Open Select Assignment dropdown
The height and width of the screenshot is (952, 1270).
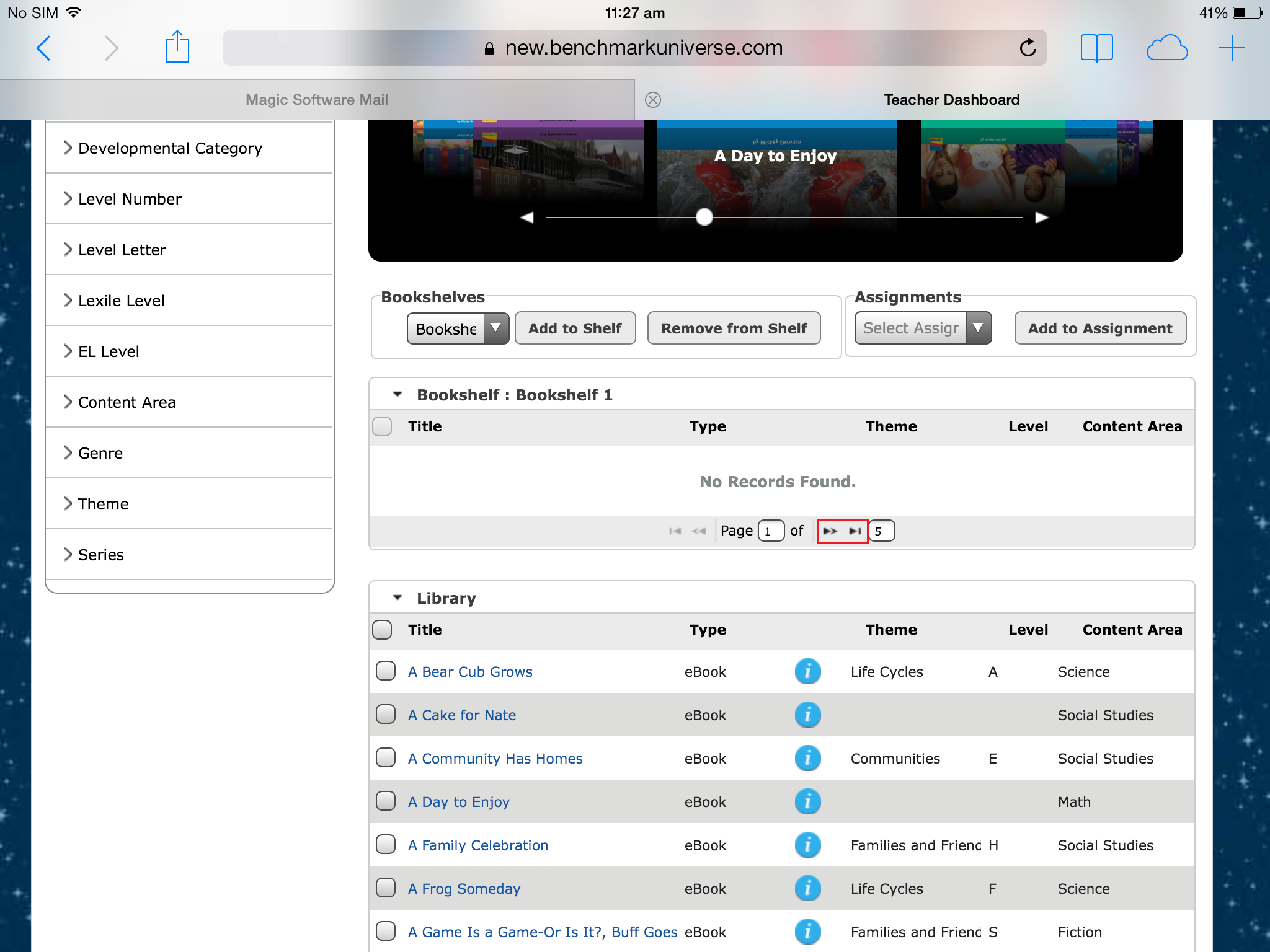[923, 328]
